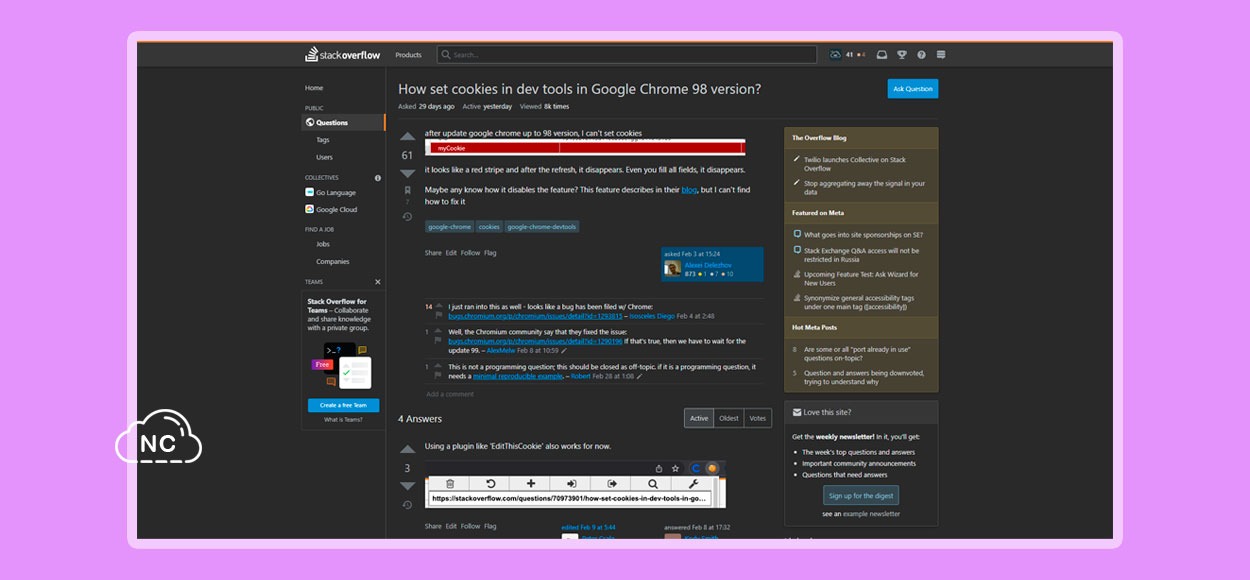Open What goes into site sponsorships post

[x=864, y=234]
